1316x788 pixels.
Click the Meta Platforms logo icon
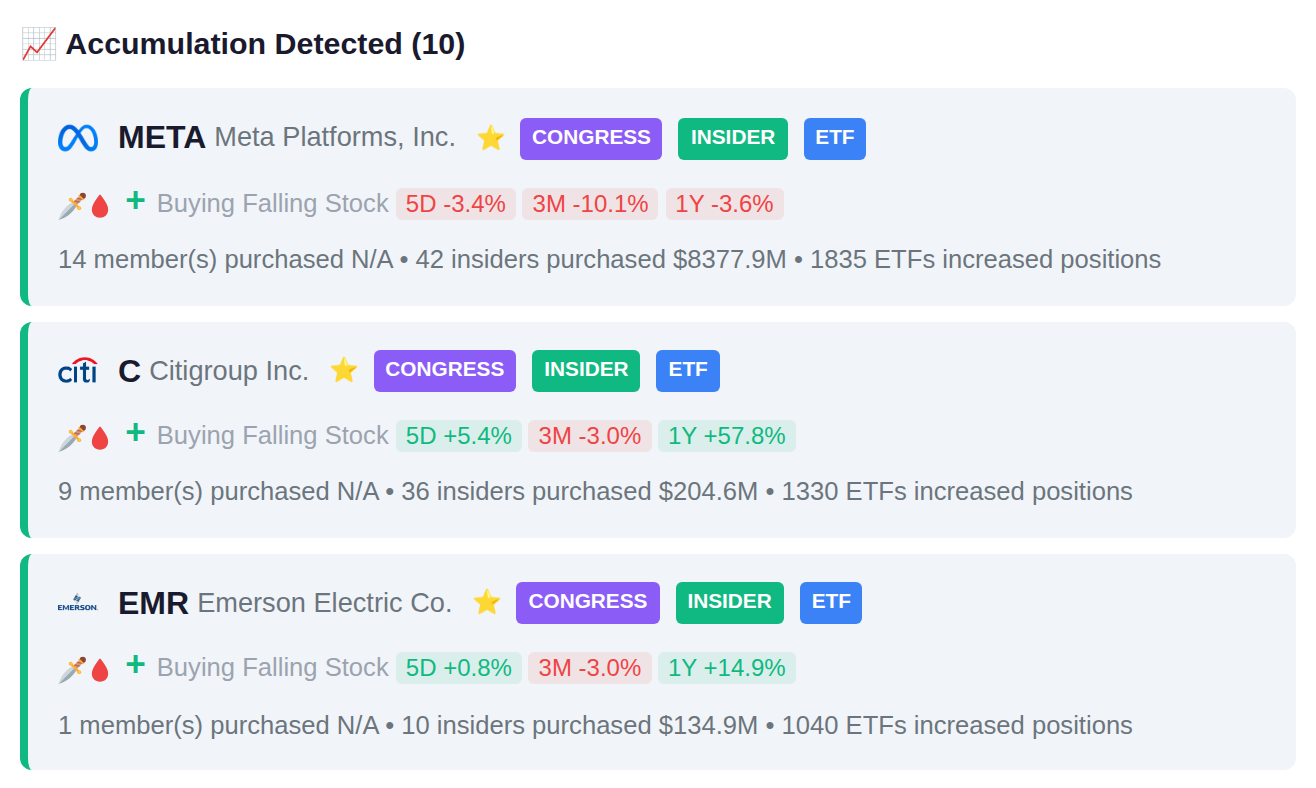pyautogui.click(x=78, y=138)
